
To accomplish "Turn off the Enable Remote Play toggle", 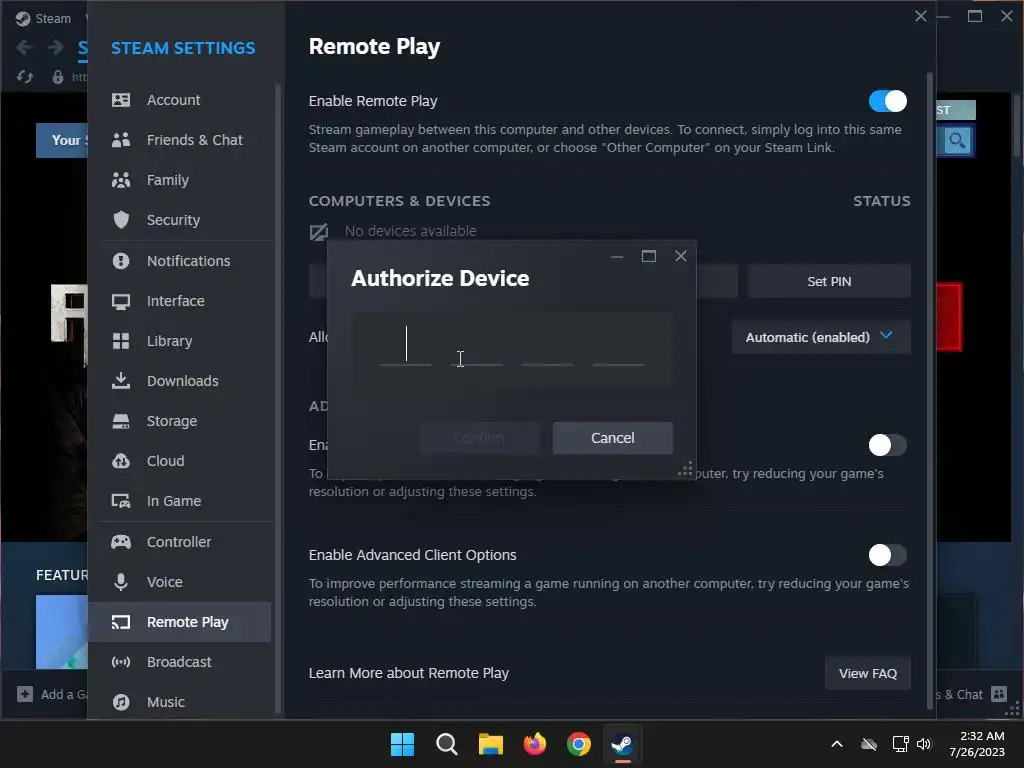I will point(888,101).
